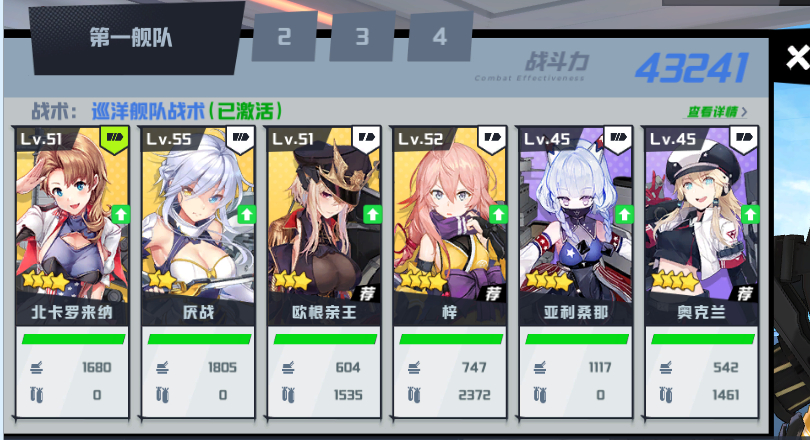
Task: Click ship-type badge on 奥克兰 card
Action: coord(744,139)
